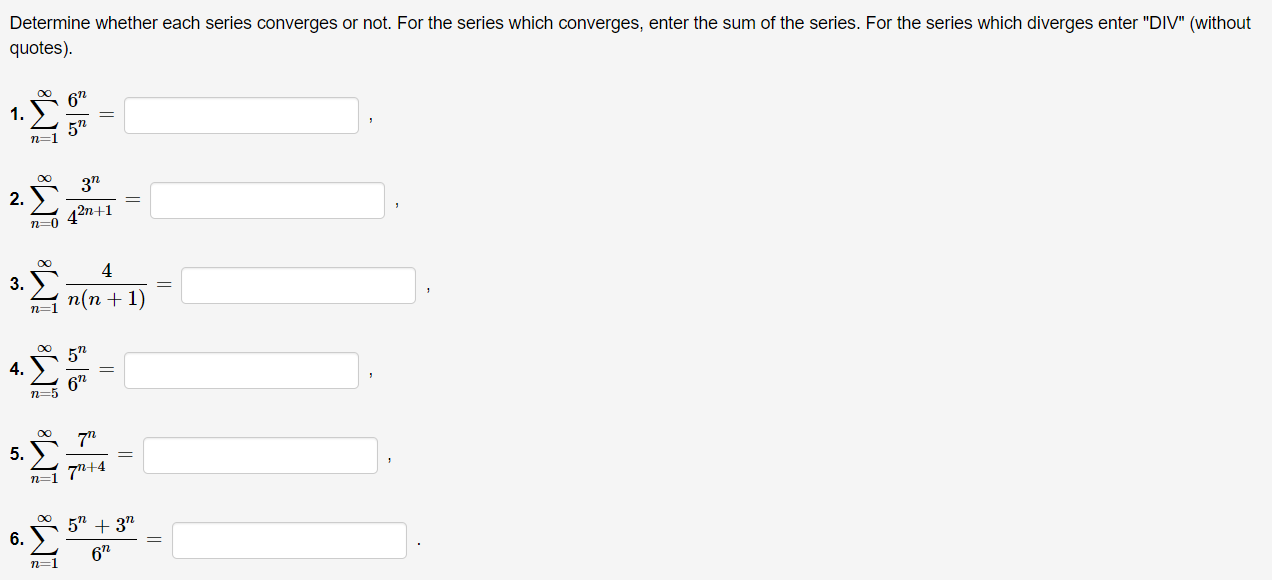Click the answer field for series 4
Screen dimensions: 1272x580
pos(241,370)
